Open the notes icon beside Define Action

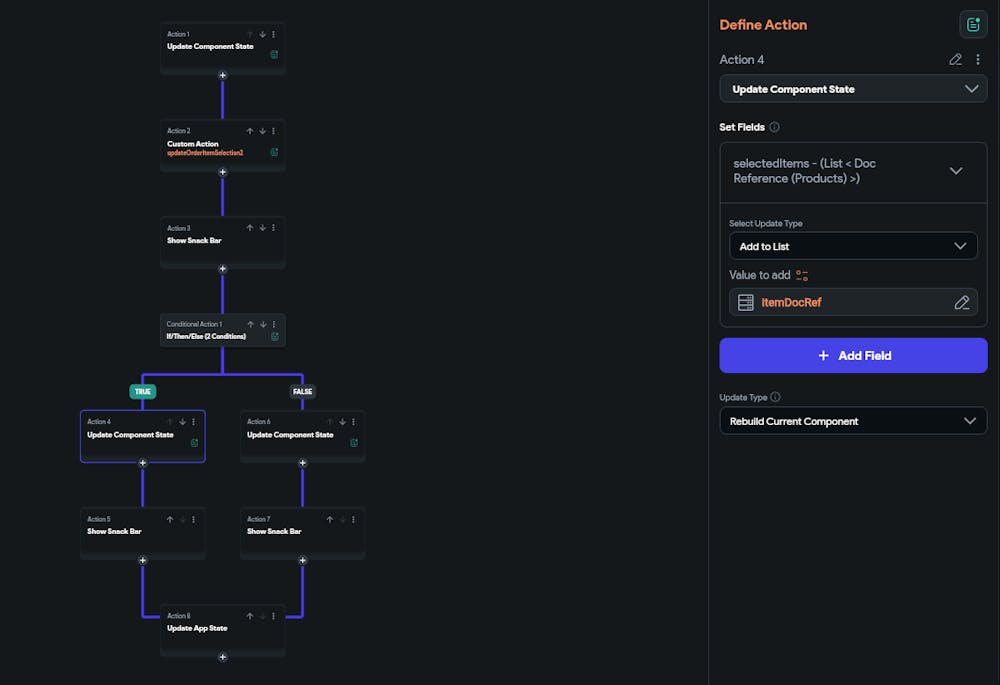coord(973,25)
